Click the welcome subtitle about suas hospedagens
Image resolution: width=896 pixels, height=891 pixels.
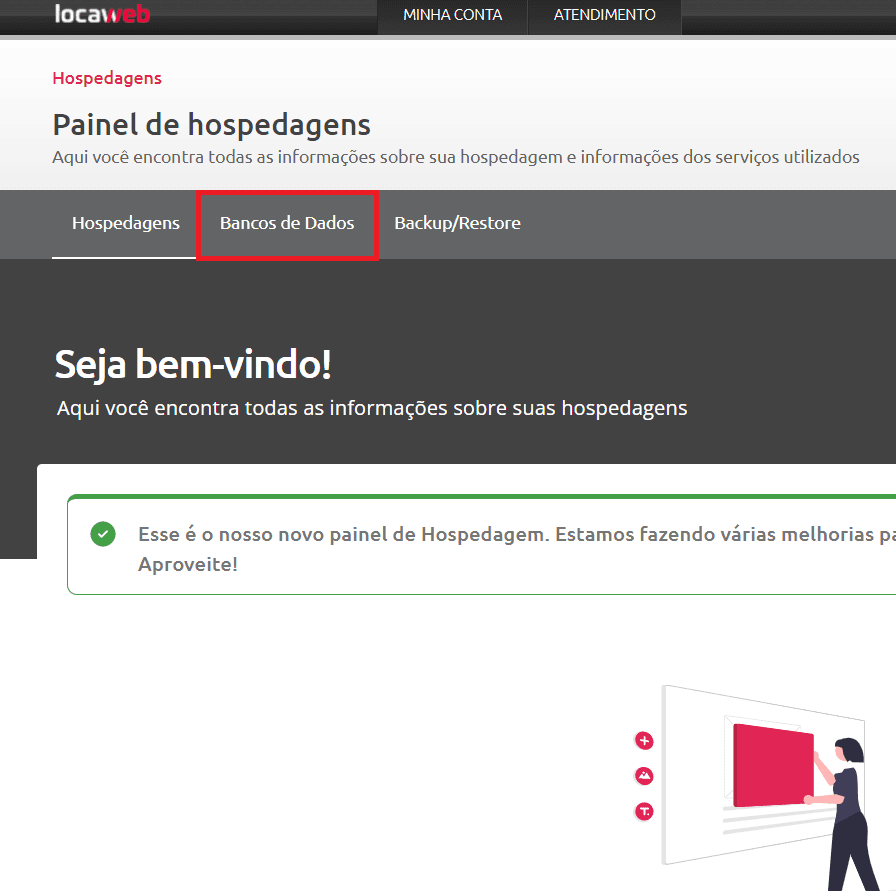[x=372, y=408]
